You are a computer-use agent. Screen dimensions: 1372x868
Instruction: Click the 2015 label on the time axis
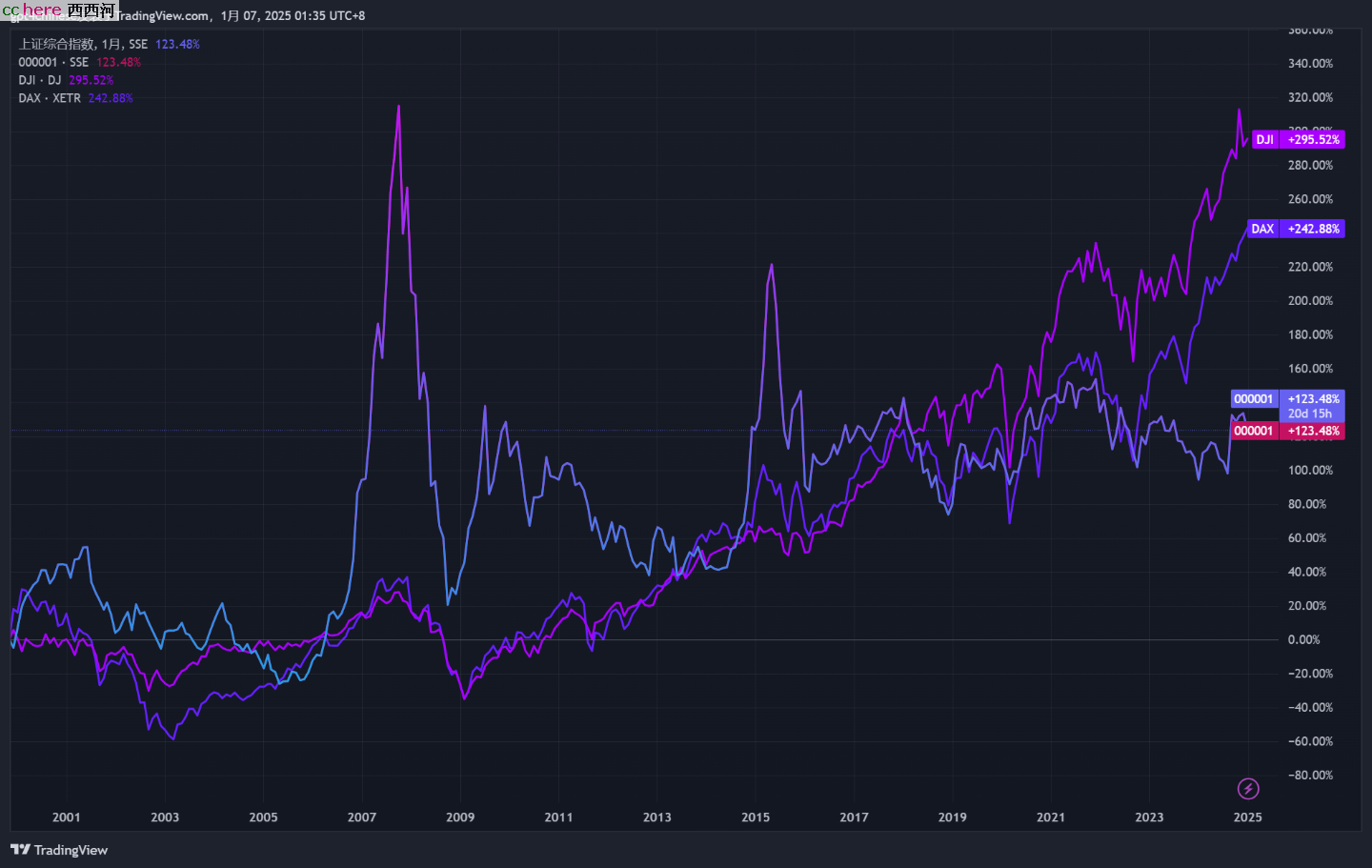click(756, 817)
